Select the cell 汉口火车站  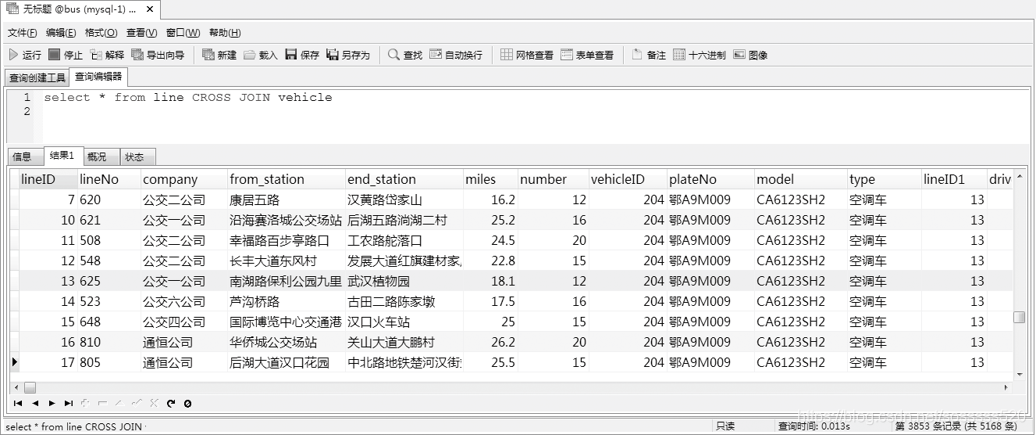pos(404,322)
